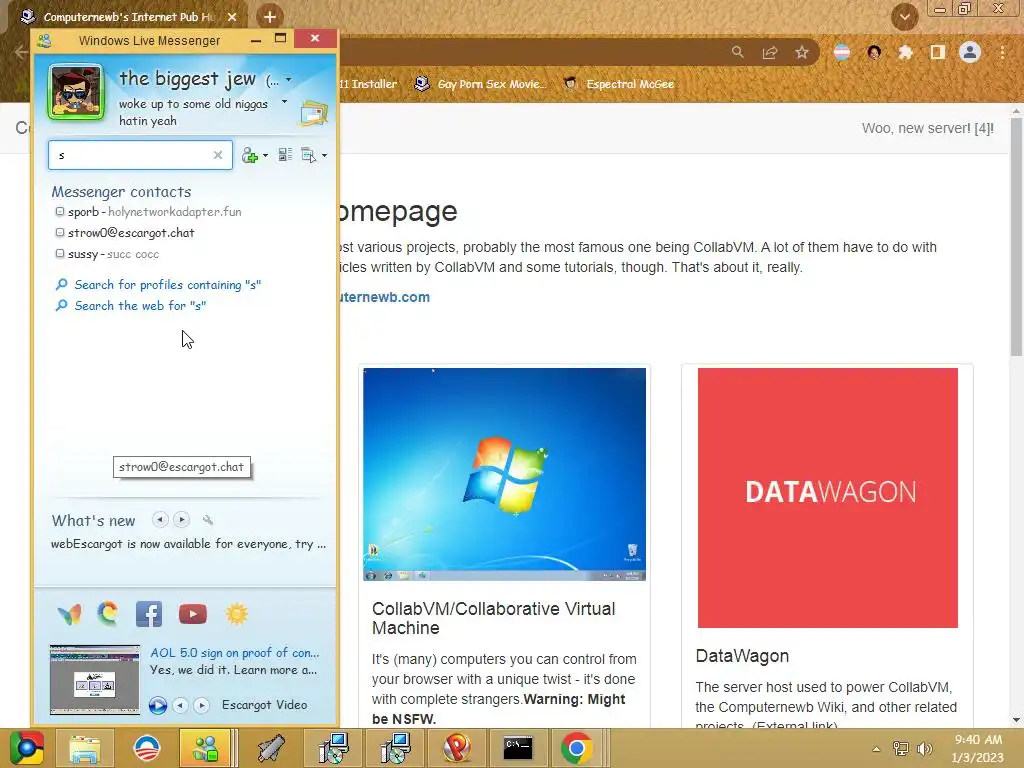Click the sun weather icon
This screenshot has width=1024, height=768.
236,614
